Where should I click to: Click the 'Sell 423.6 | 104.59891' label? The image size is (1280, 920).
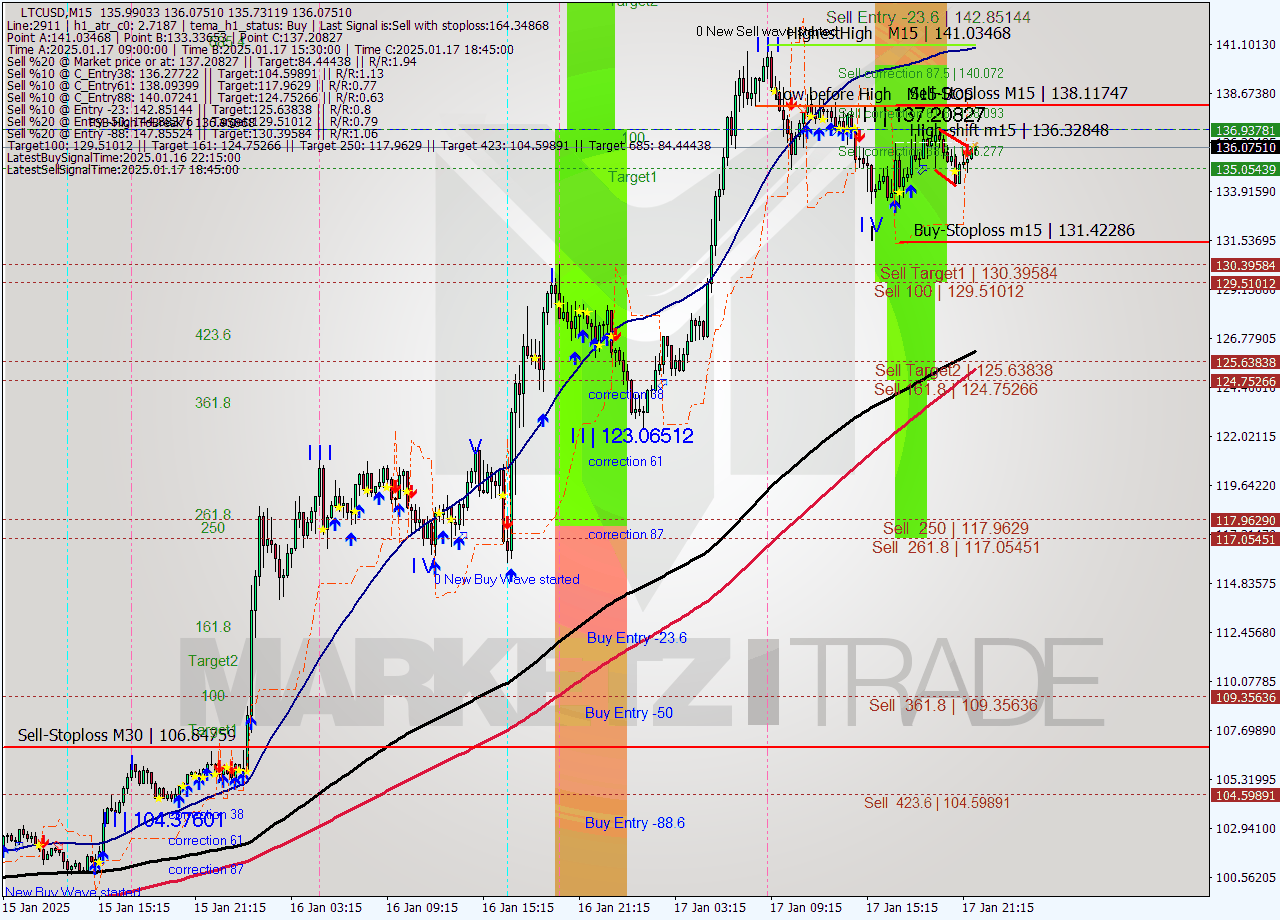tap(937, 802)
